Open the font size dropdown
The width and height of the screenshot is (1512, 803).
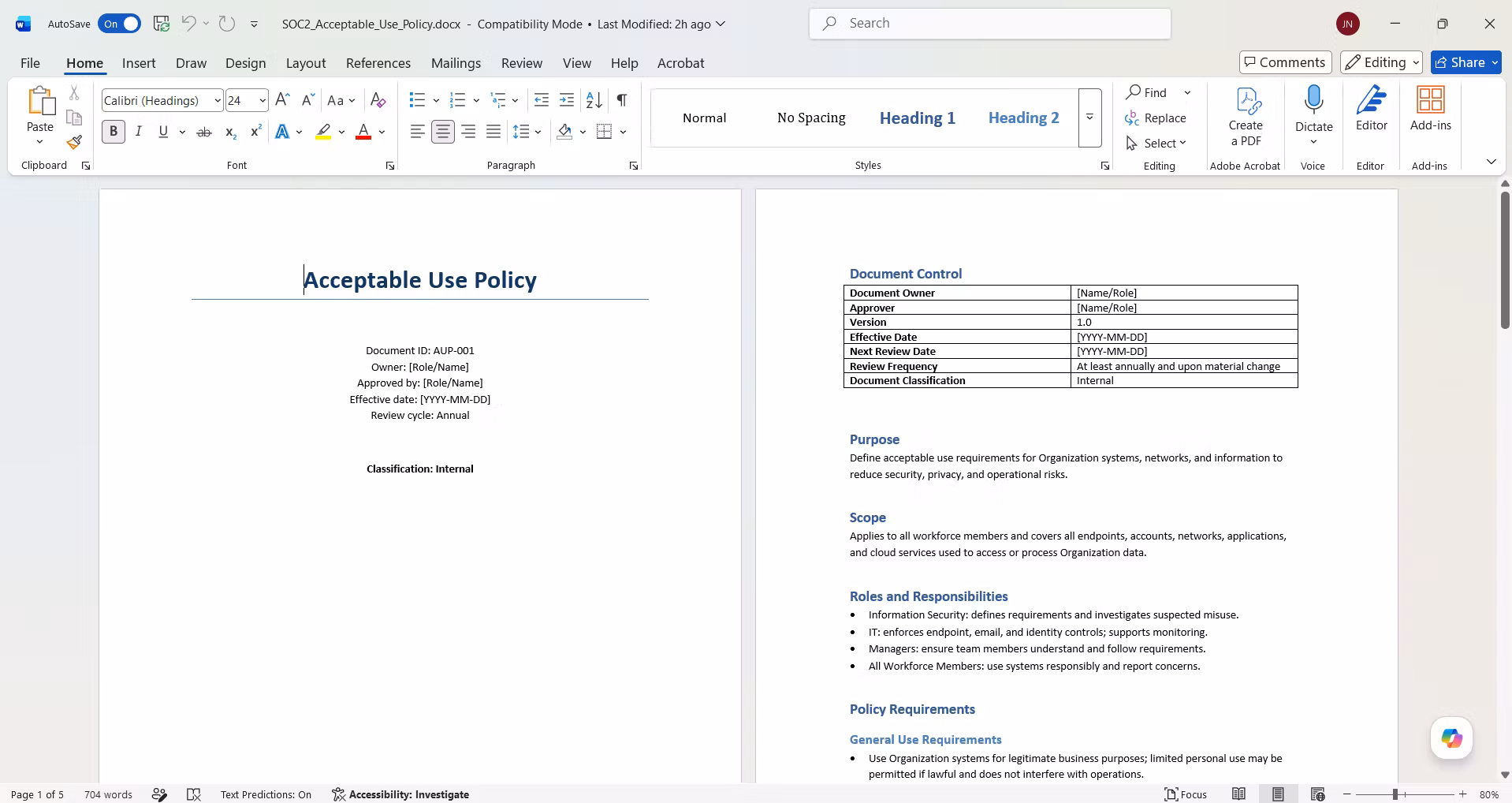[x=263, y=100]
